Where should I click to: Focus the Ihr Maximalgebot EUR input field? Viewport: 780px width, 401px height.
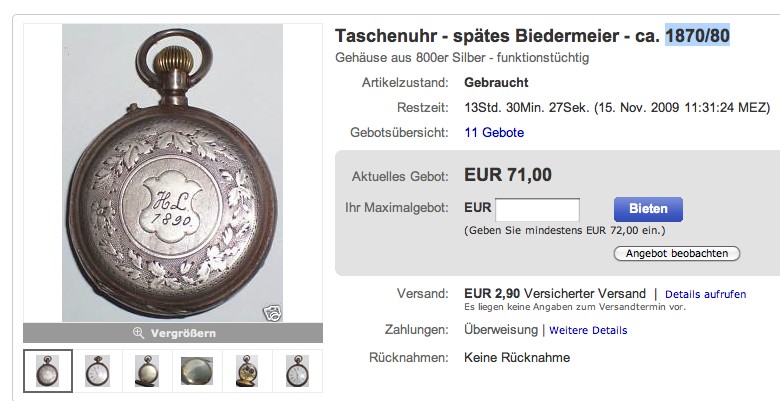click(537, 209)
